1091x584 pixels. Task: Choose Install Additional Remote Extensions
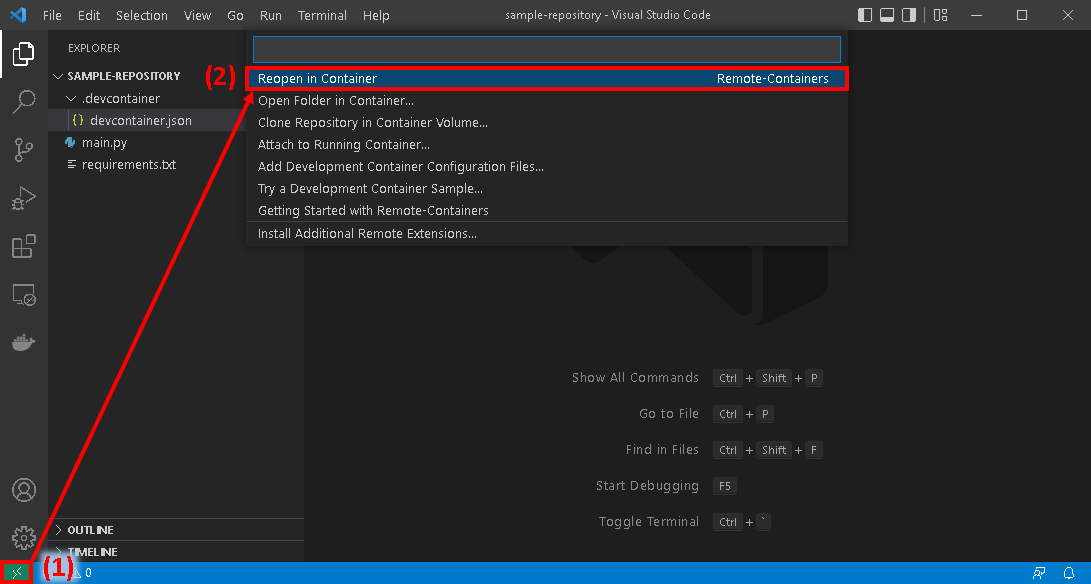[x=547, y=233]
